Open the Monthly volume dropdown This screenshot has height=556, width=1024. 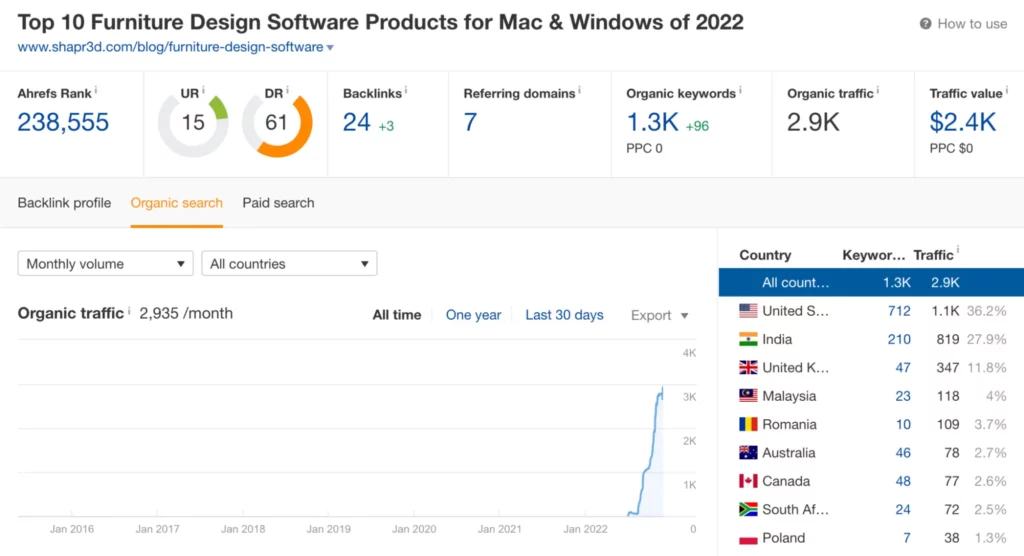105,264
